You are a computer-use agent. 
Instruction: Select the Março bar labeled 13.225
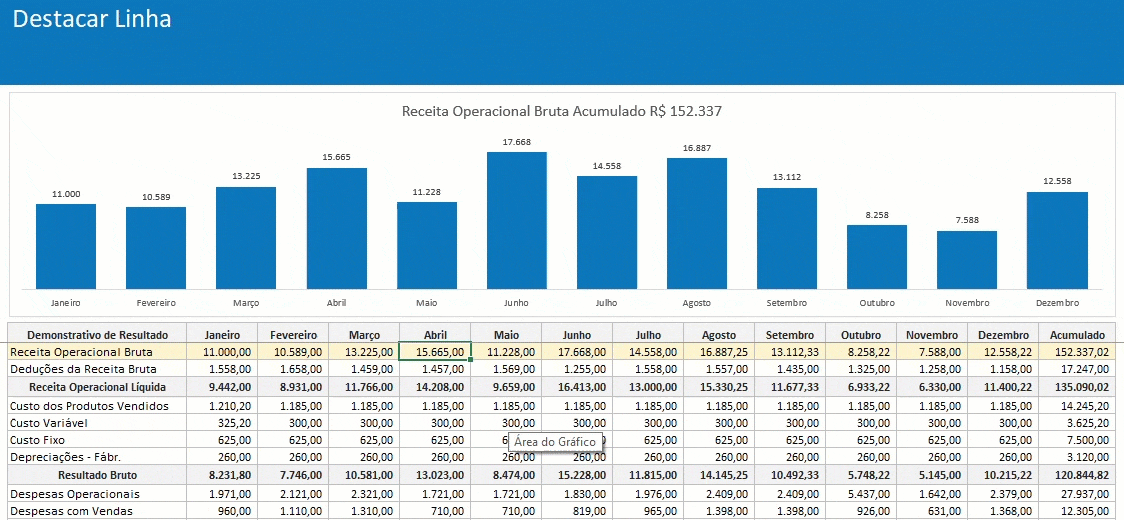[x=246, y=238]
